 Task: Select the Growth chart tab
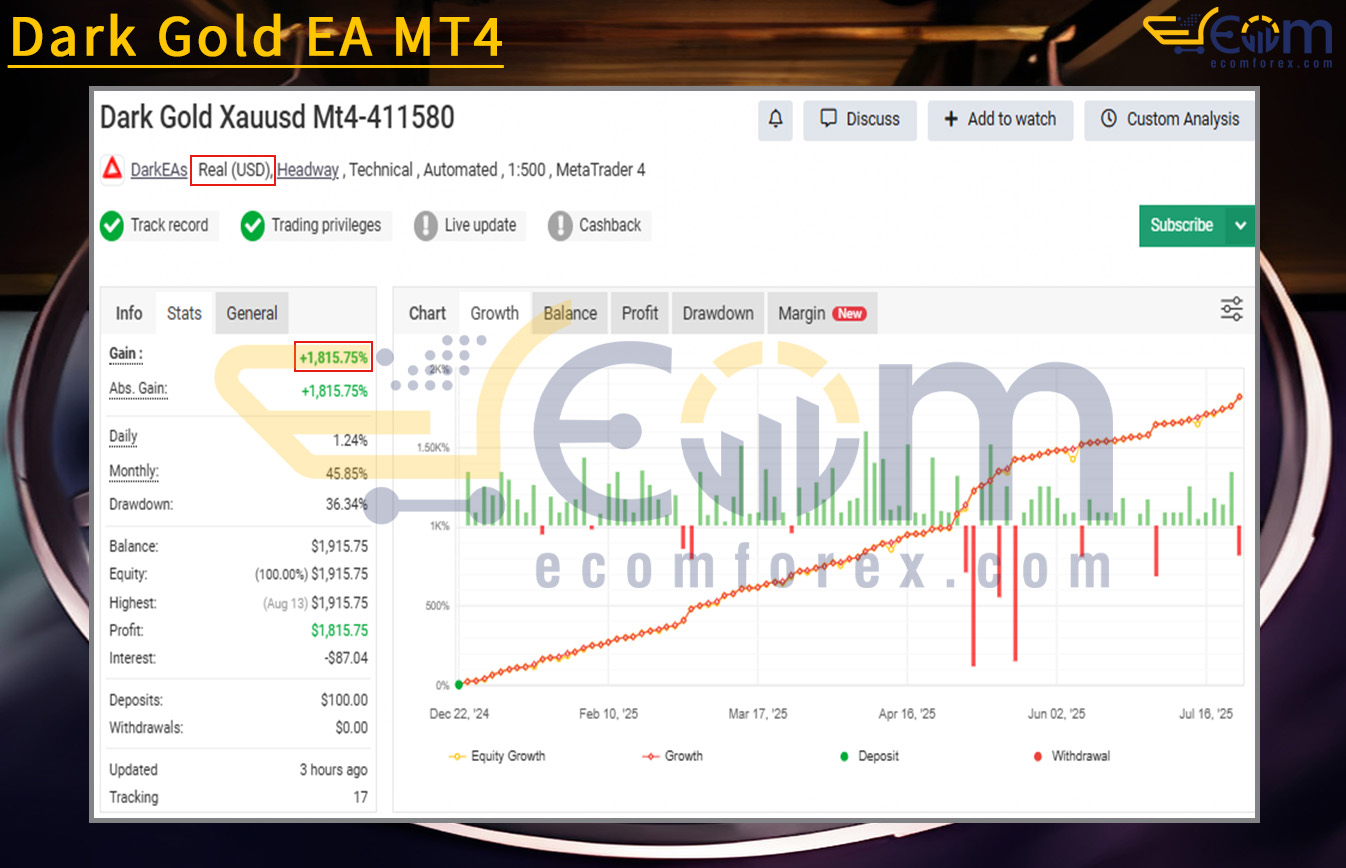[495, 313]
